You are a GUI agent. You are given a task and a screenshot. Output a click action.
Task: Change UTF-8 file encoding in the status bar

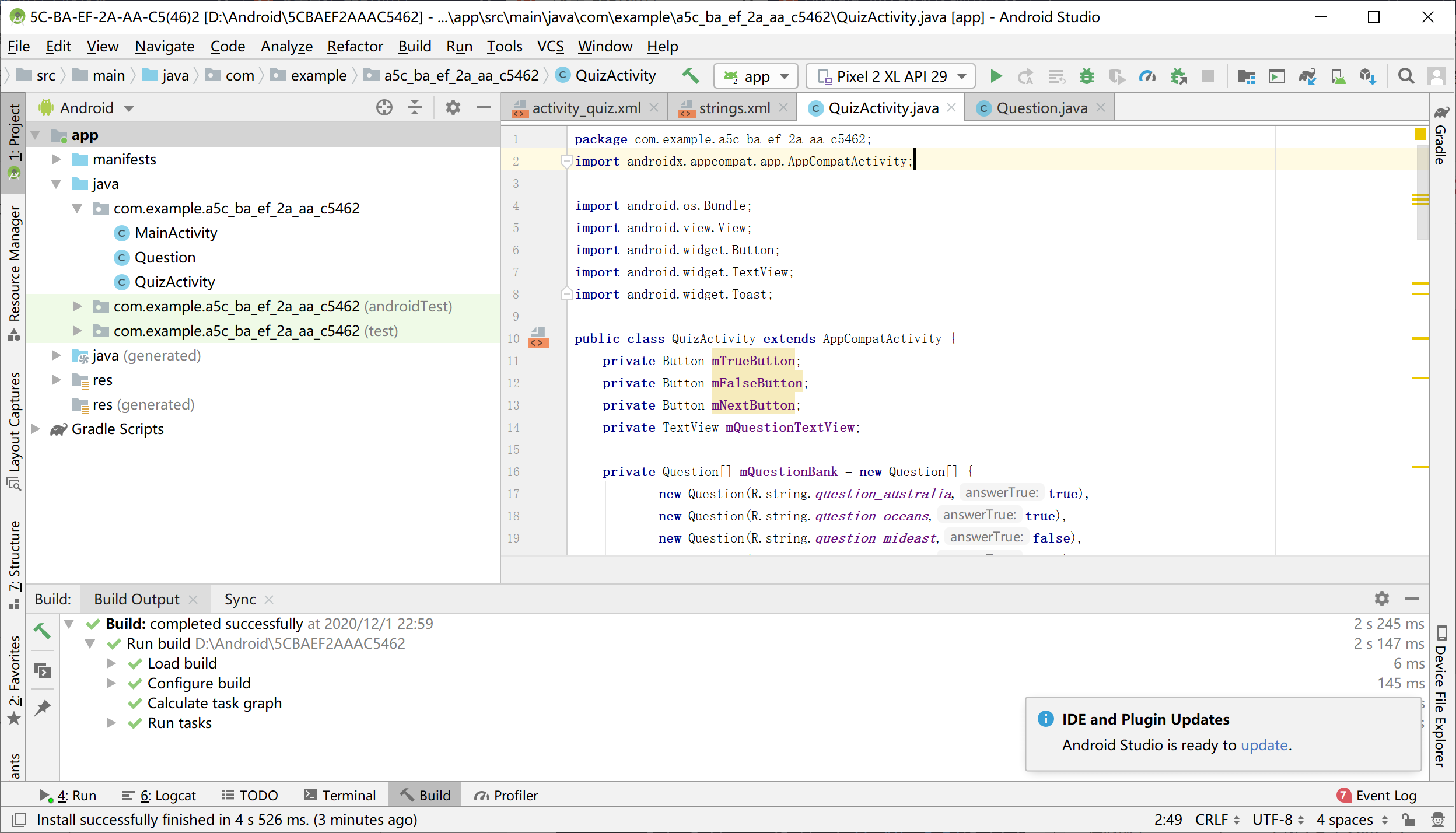point(1277,820)
